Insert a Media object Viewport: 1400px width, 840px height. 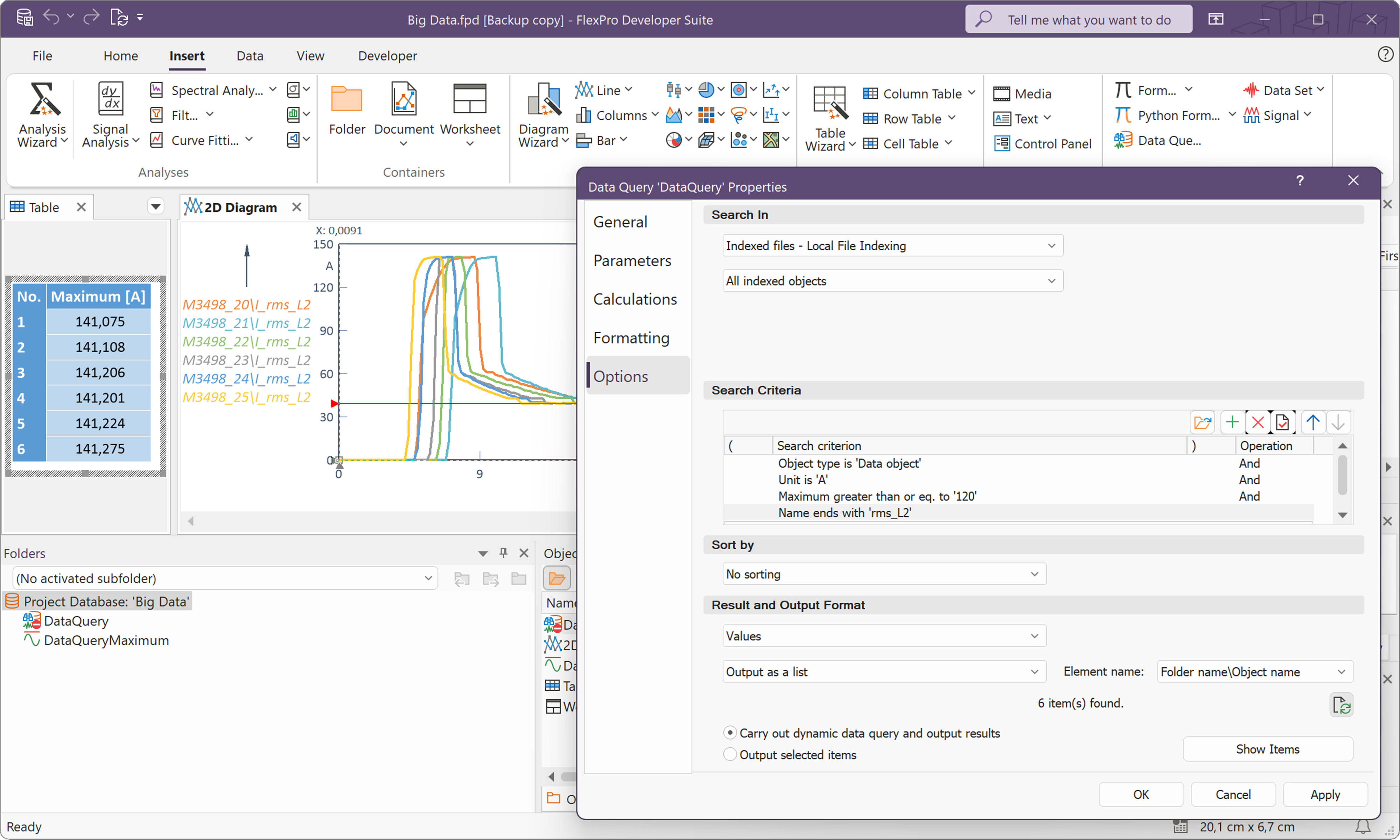1023,93
